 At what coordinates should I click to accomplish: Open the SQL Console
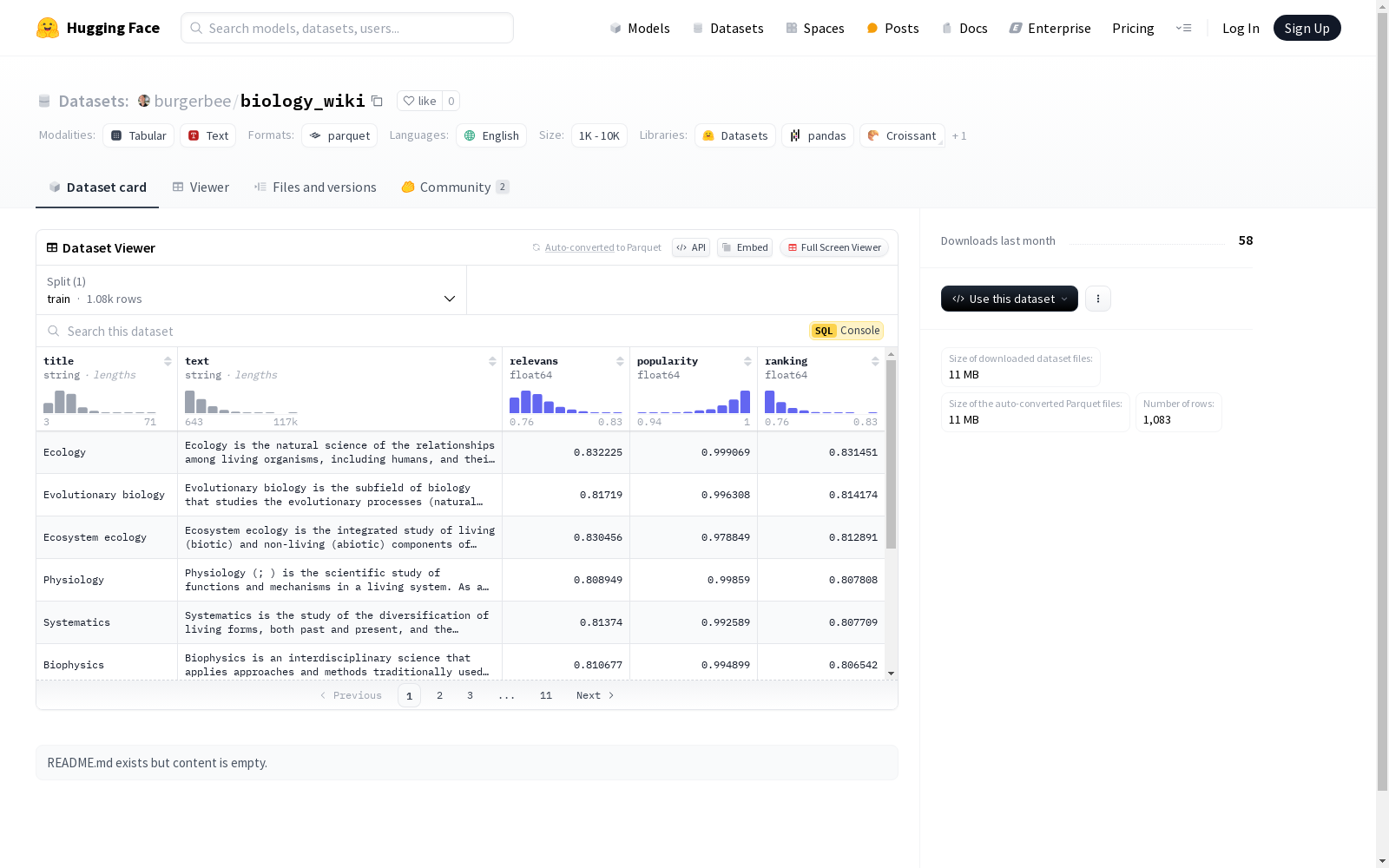(846, 330)
